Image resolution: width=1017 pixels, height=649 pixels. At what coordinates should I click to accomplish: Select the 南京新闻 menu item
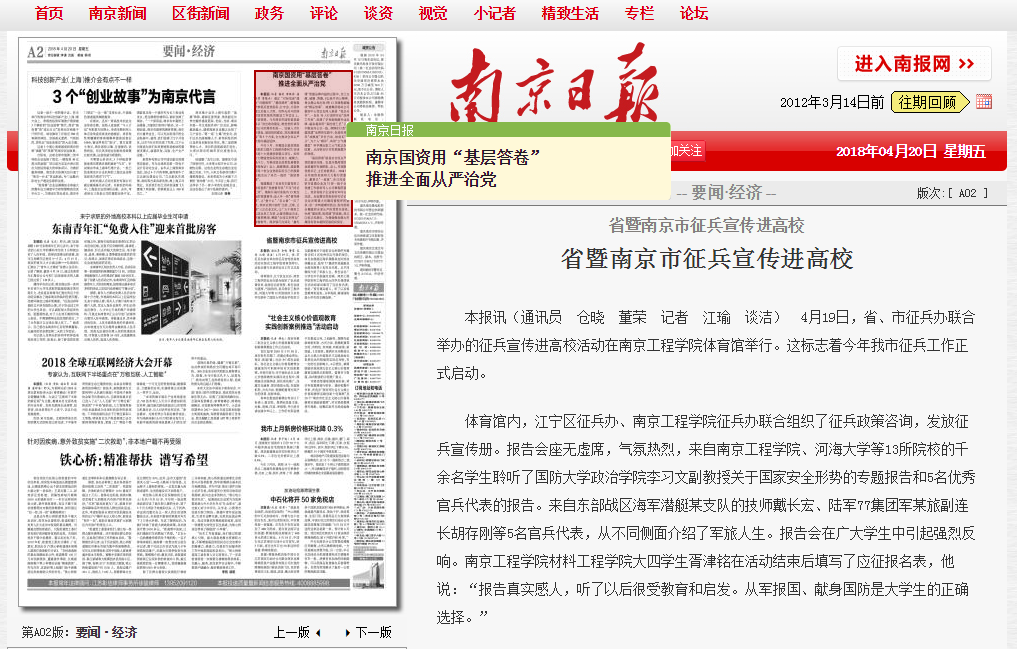click(x=117, y=13)
